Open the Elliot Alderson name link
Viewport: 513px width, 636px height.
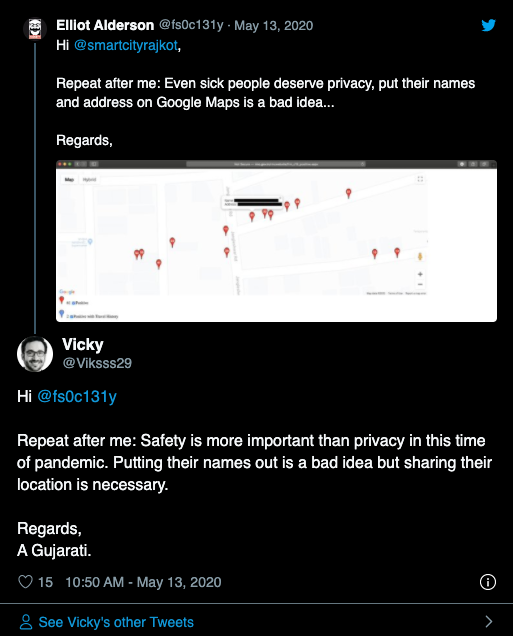point(105,25)
